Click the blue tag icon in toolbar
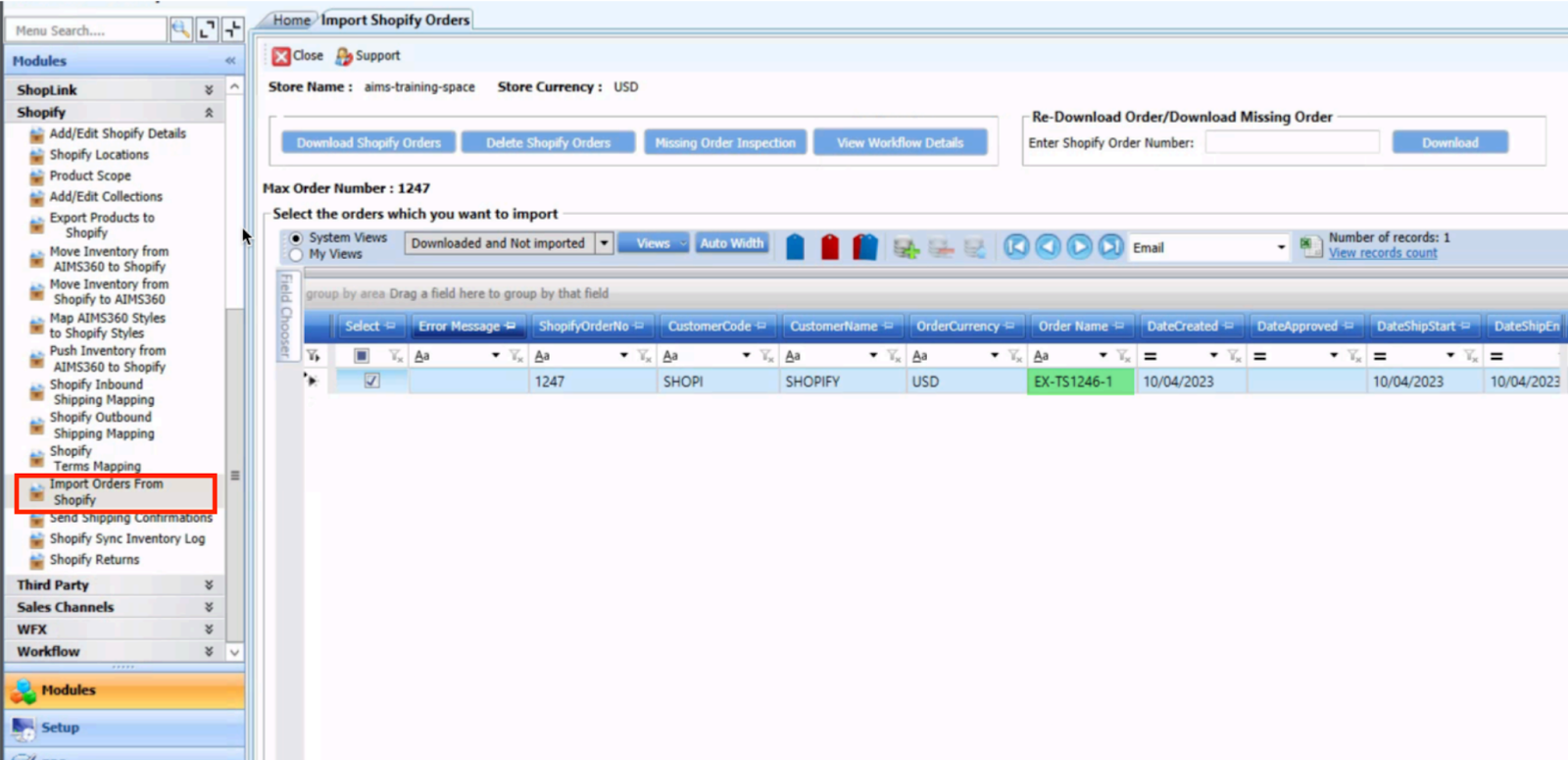 [x=795, y=247]
